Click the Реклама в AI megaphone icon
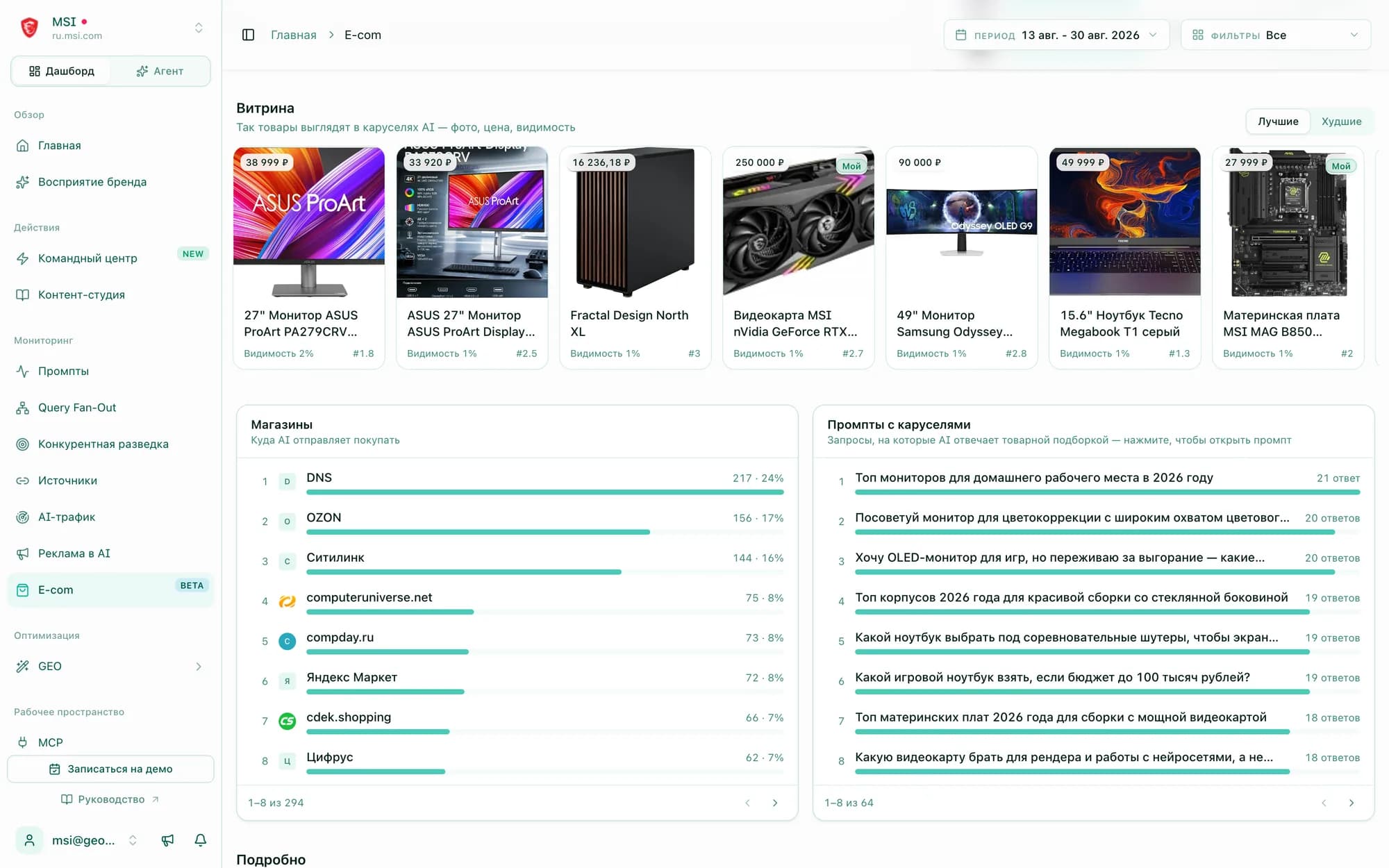1389x868 pixels. point(23,553)
